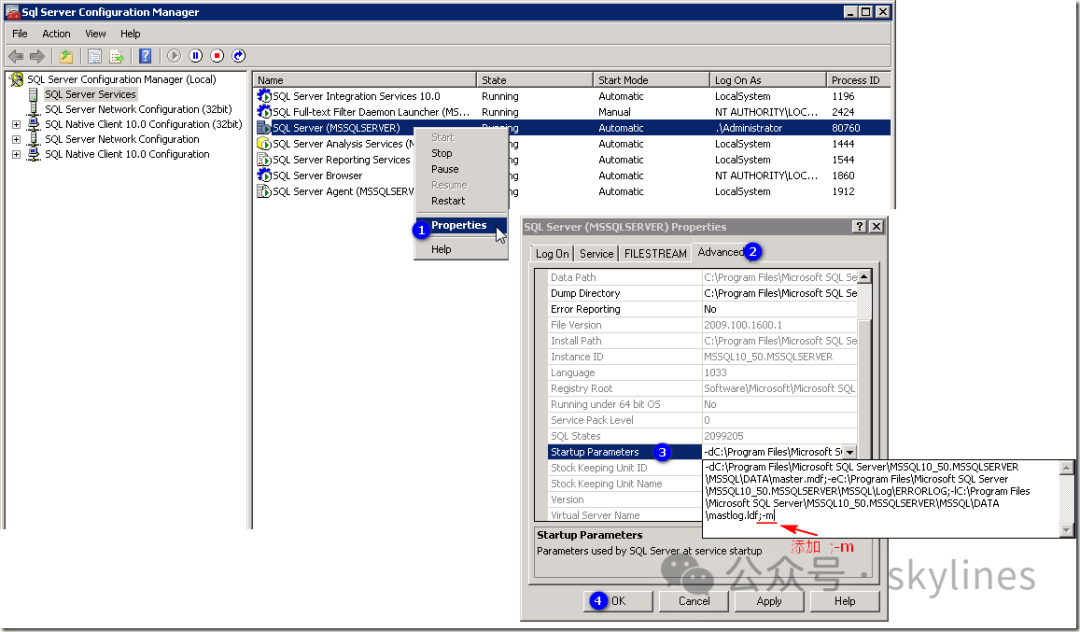This screenshot has height=632, width=1080.
Task: Click the Process ID value 80760
Action: click(x=846, y=128)
